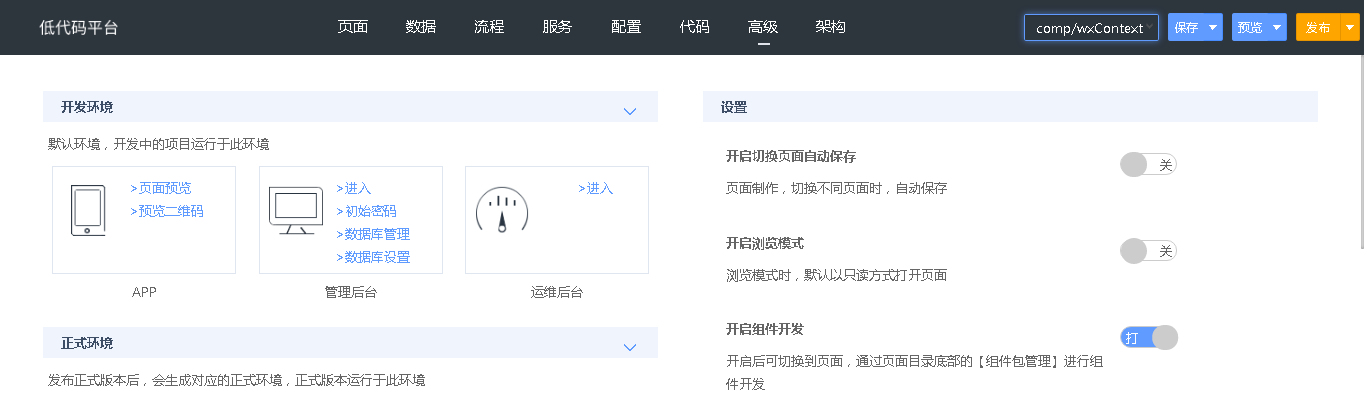Open the 预览 button dropdown arrow
Viewport: 1364px width, 396px height.
pos(1277,27)
